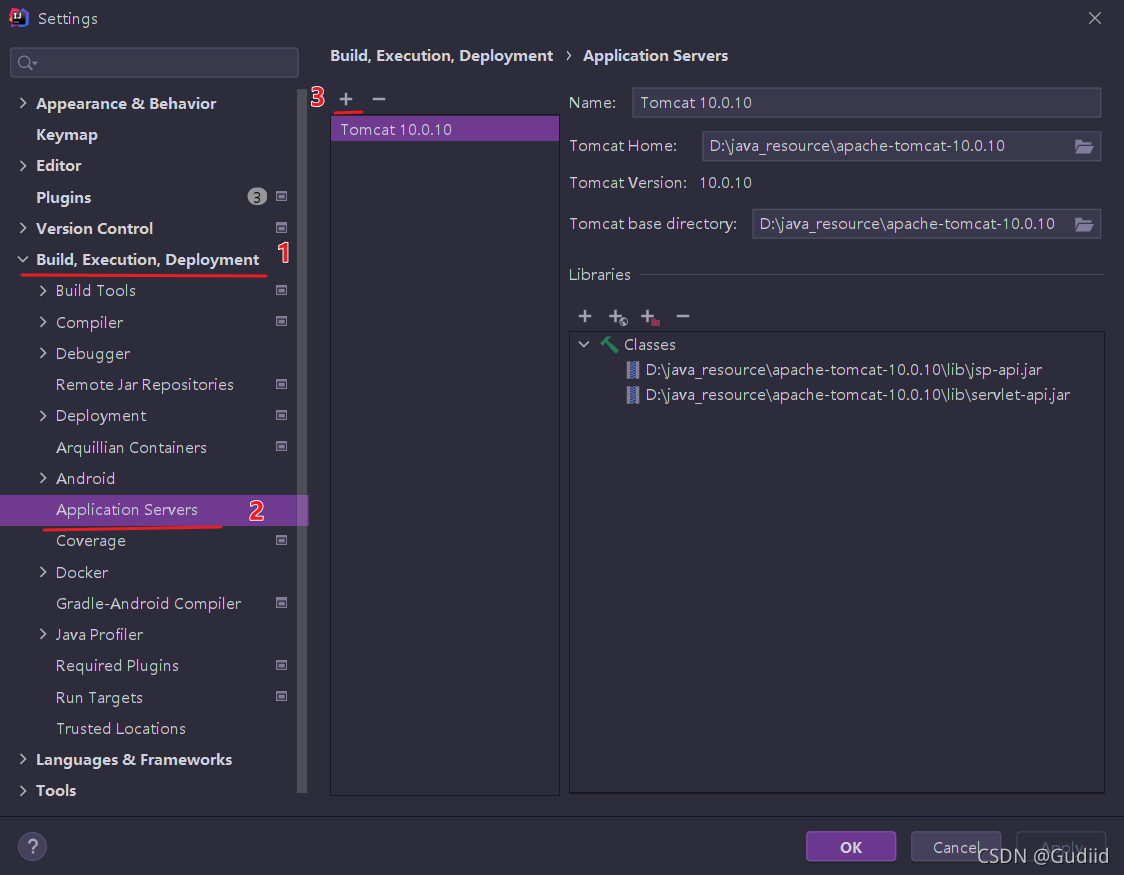Screen dimensions: 1124x875
Task: Click the Coverage project-settings icon
Action: pos(282,540)
